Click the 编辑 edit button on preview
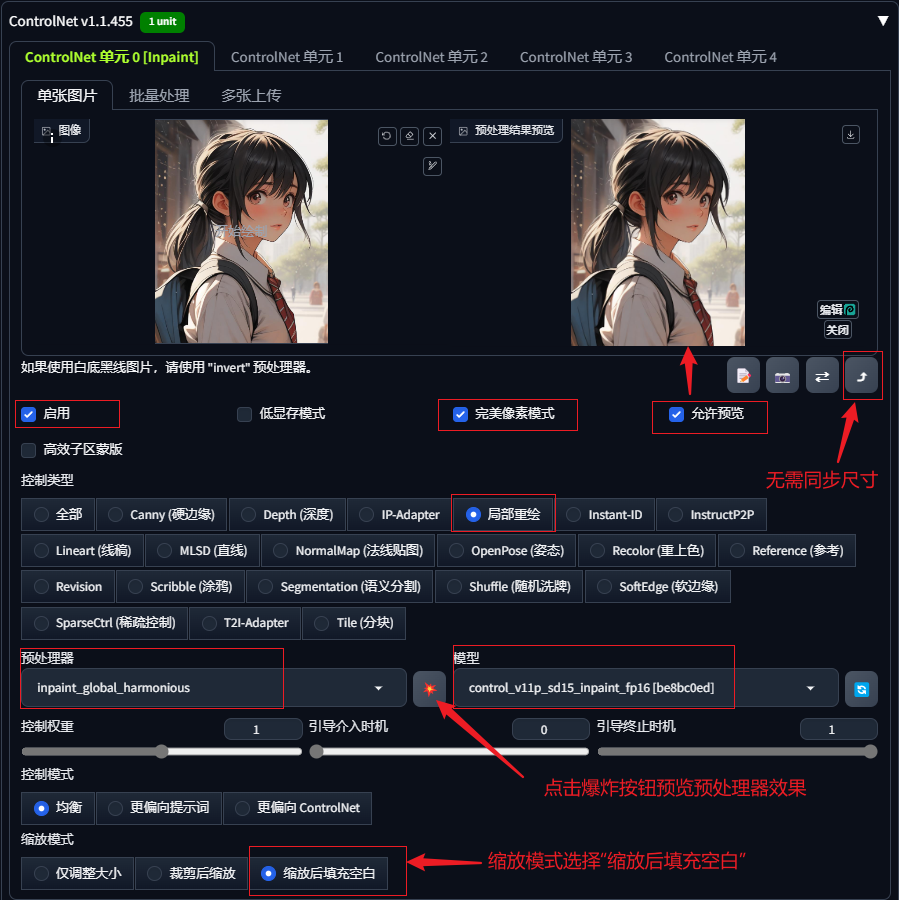The image size is (899, 900). click(x=838, y=309)
